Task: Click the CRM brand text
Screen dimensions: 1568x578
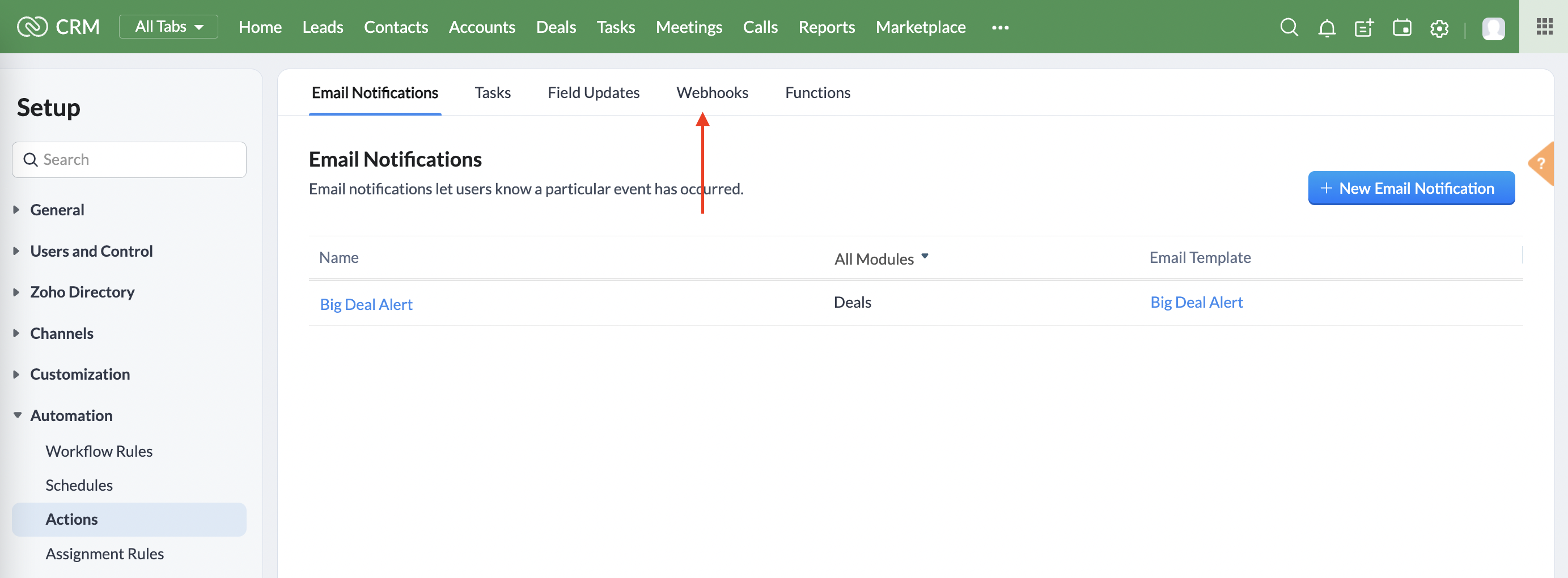Action: [77, 27]
